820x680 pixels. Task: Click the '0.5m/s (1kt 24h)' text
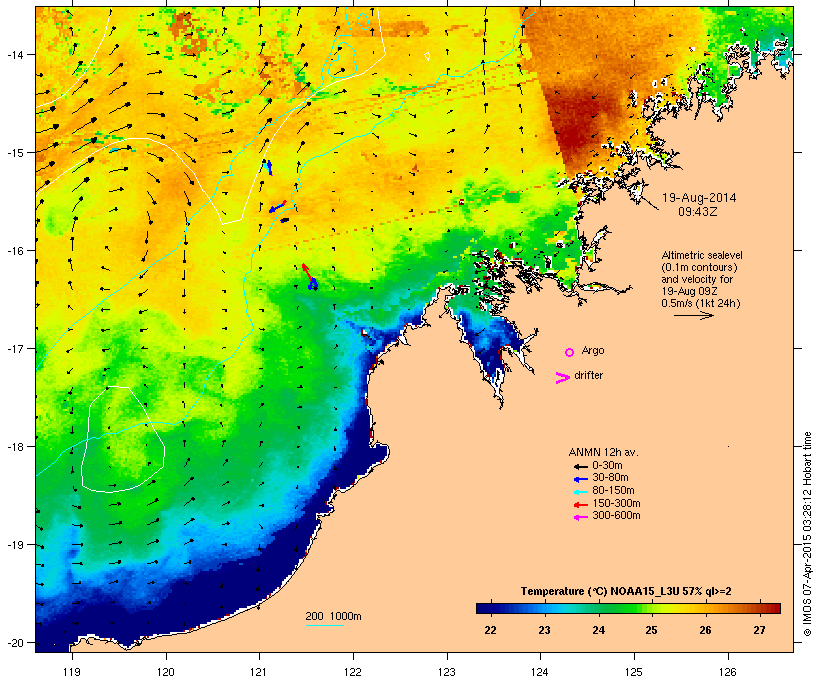point(701,303)
